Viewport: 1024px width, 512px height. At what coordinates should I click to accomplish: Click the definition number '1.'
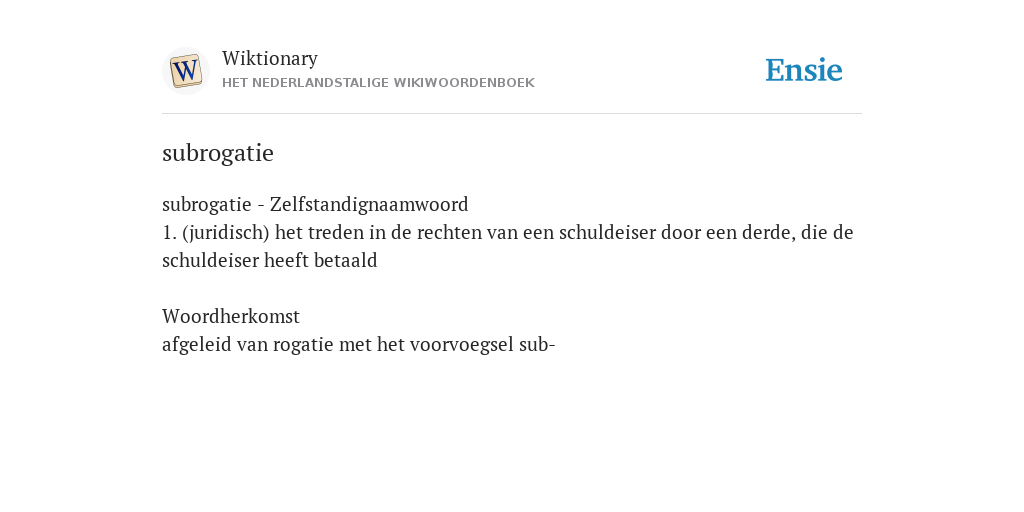[169, 232]
